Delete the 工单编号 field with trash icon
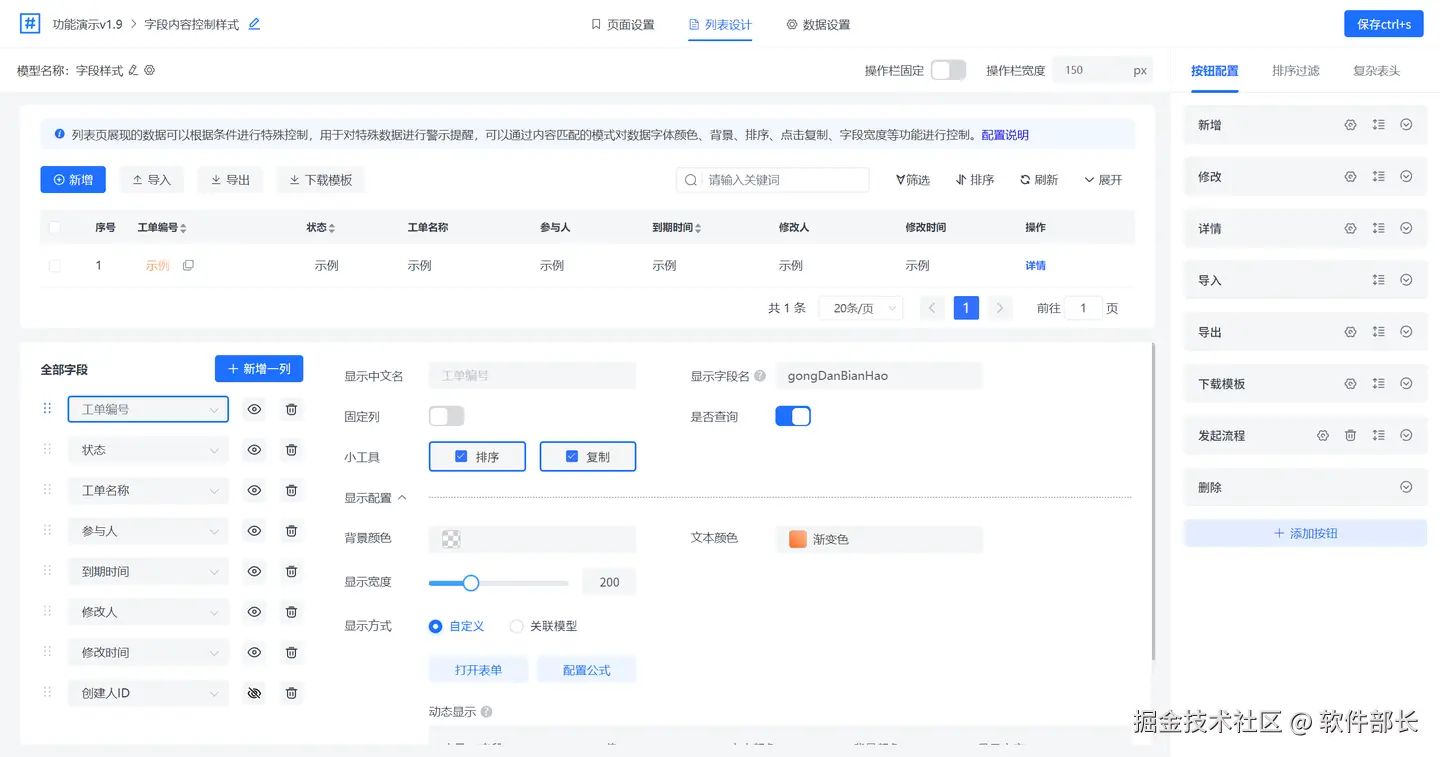1440x757 pixels. point(291,409)
